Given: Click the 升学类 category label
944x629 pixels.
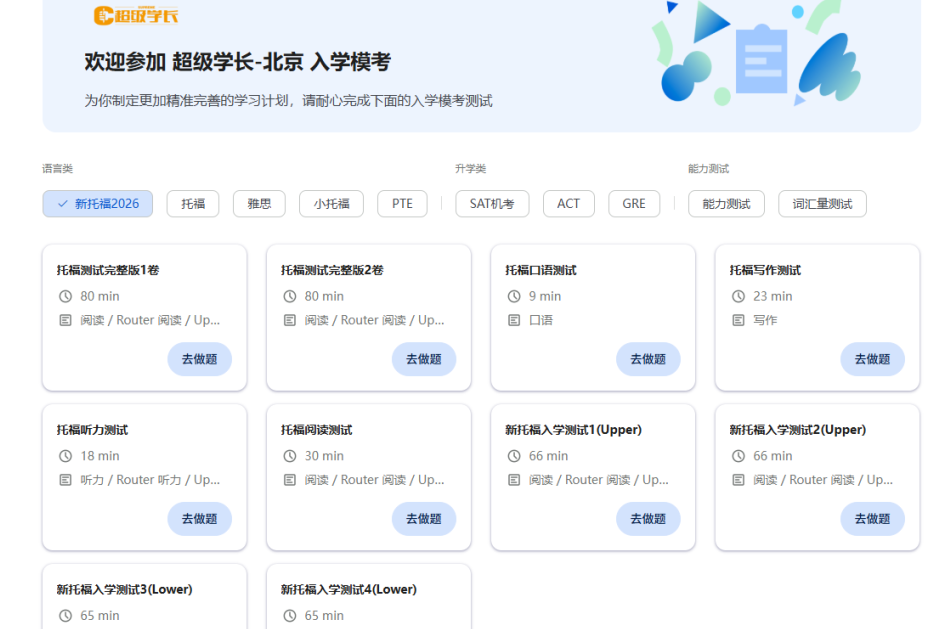Looking at the screenshot, I should [470, 169].
